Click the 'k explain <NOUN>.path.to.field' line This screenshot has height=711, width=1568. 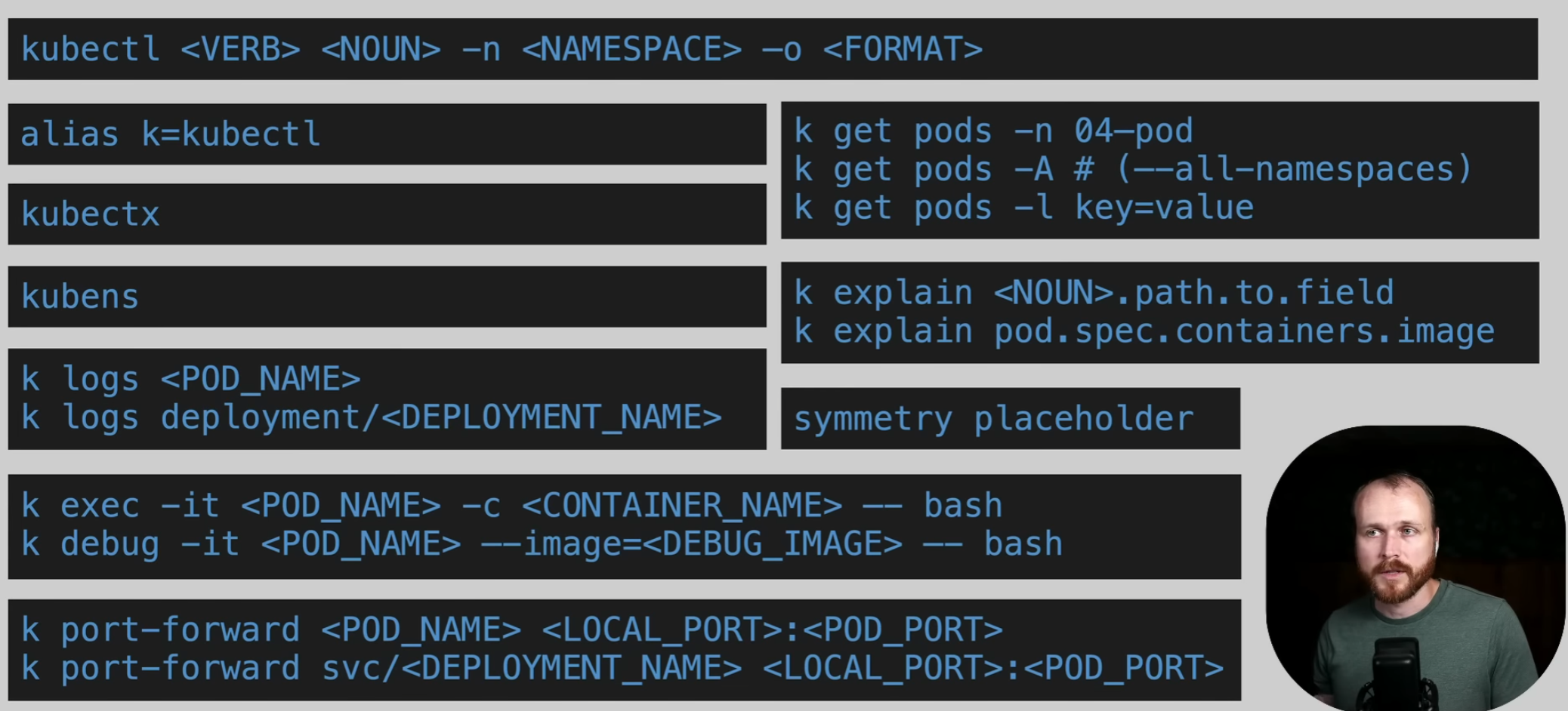(x=1094, y=293)
